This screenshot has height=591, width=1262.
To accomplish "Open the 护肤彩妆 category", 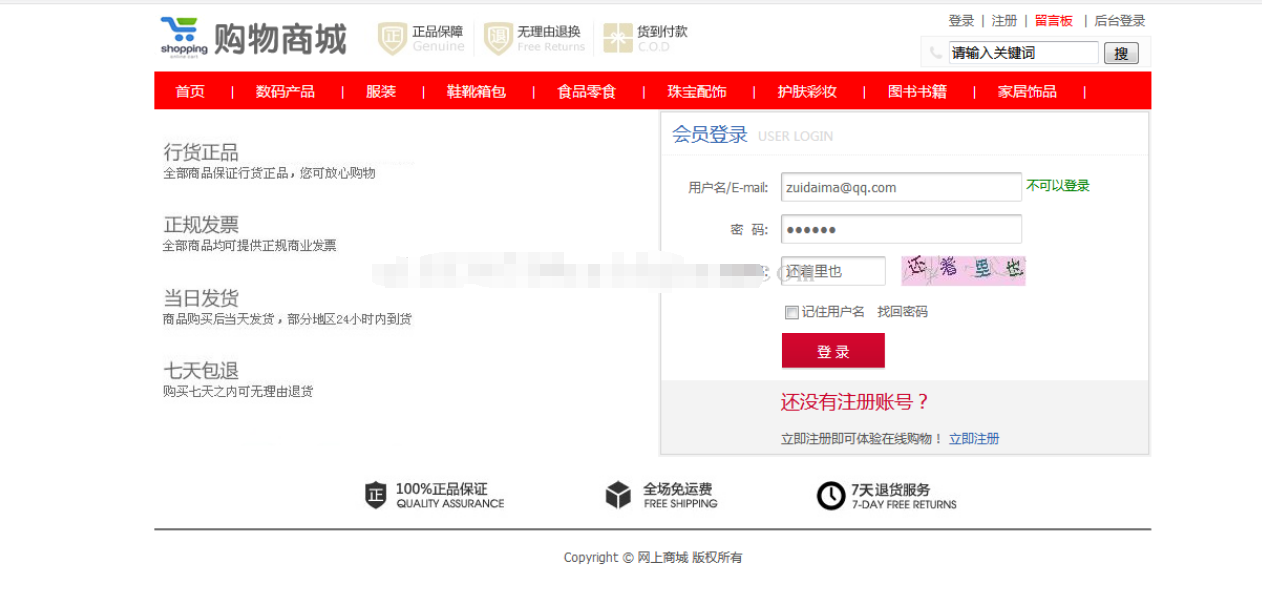I will coord(807,91).
